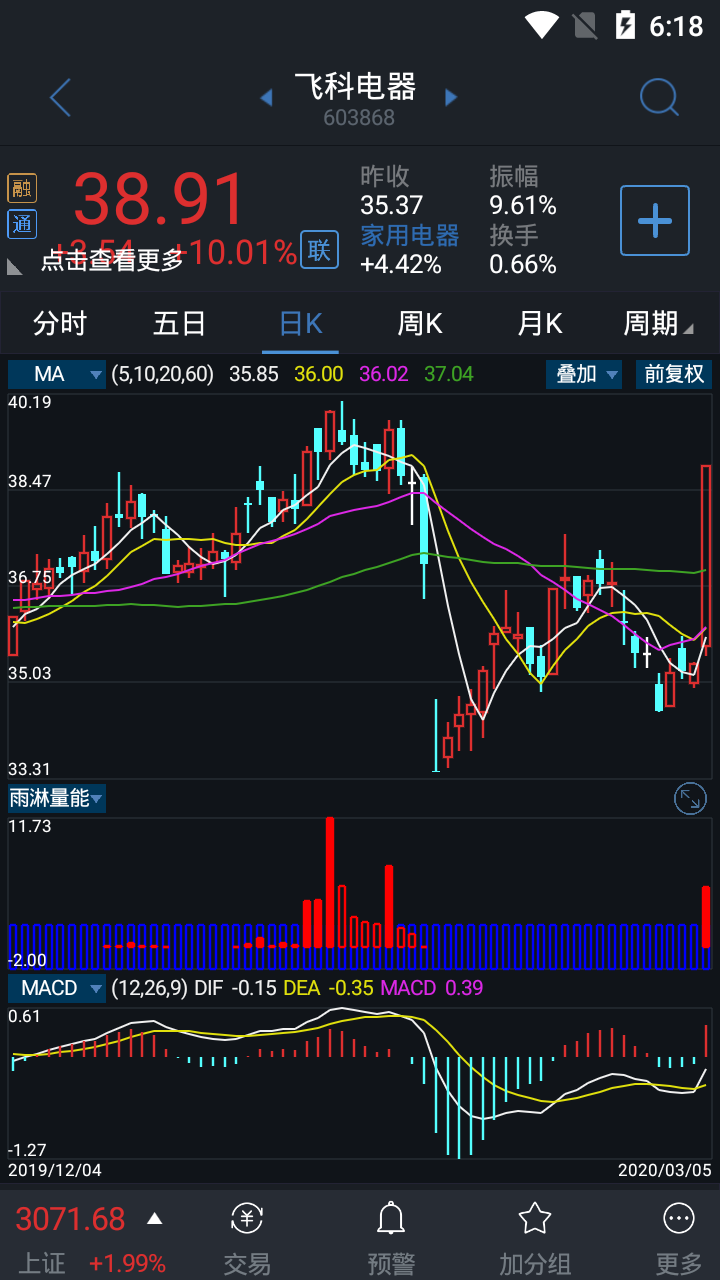Image resolution: width=720 pixels, height=1280 pixels.
Task: Expand the index bar up triangle
Action: 154,1218
